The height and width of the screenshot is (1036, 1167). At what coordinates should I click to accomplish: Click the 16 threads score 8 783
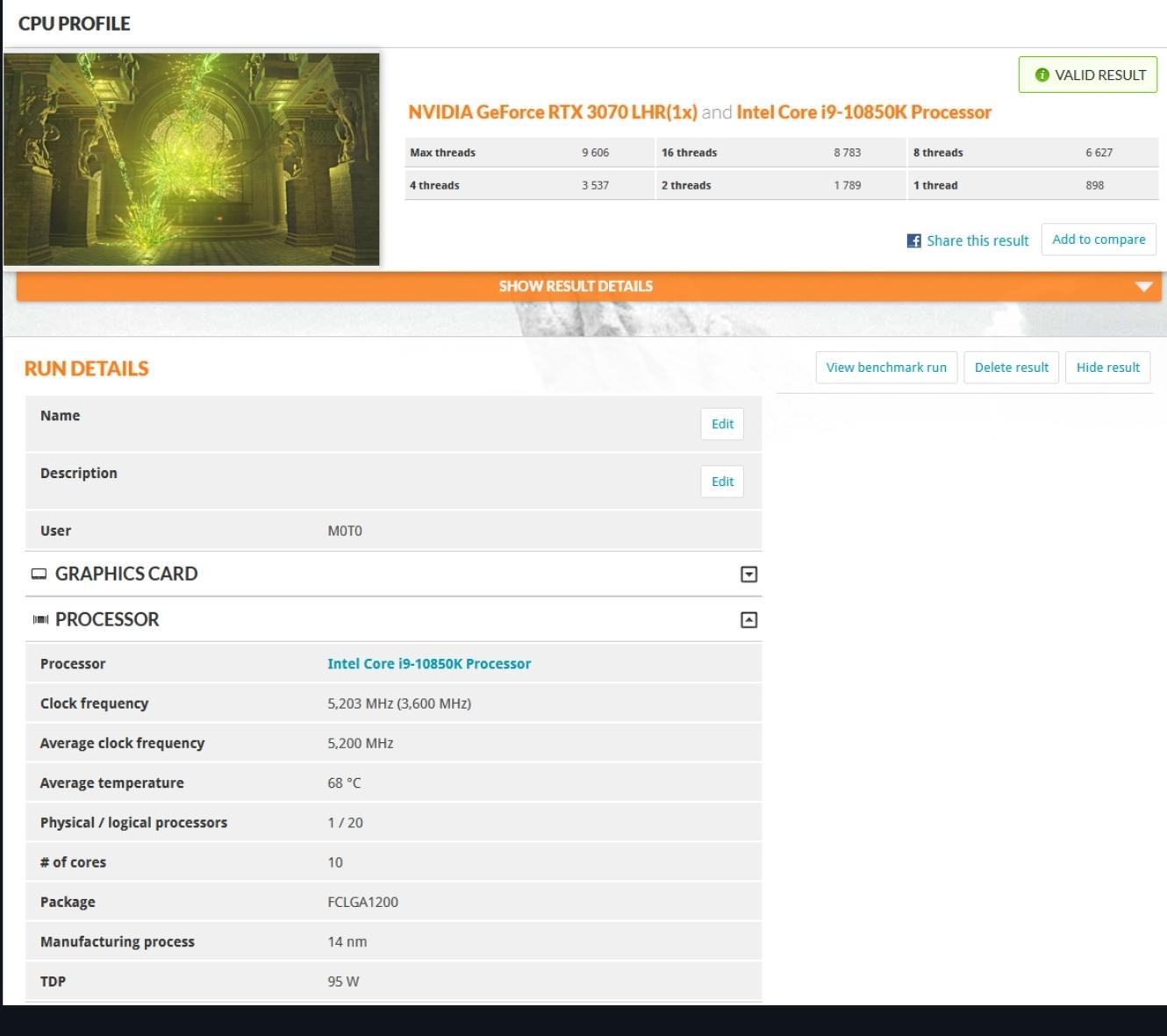coord(848,153)
